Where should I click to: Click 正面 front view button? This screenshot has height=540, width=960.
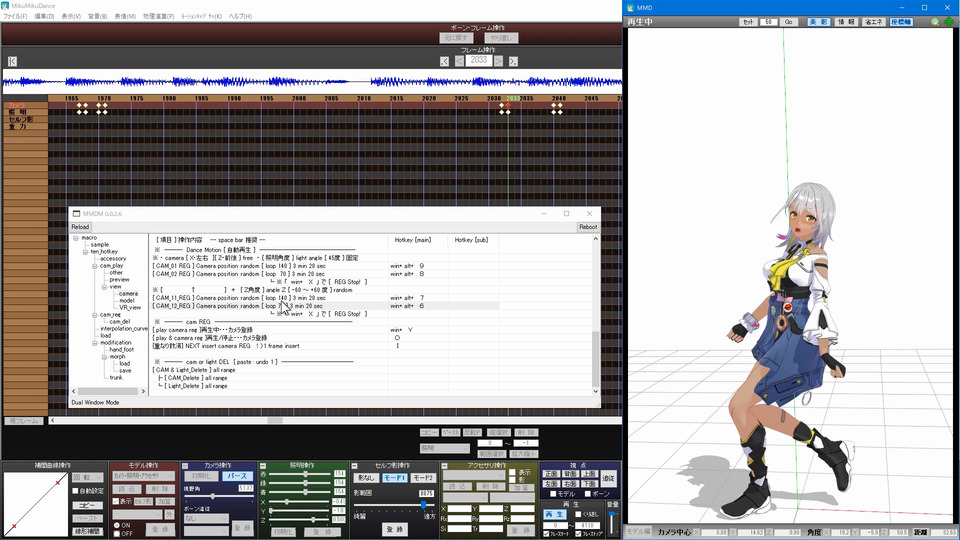coord(551,474)
